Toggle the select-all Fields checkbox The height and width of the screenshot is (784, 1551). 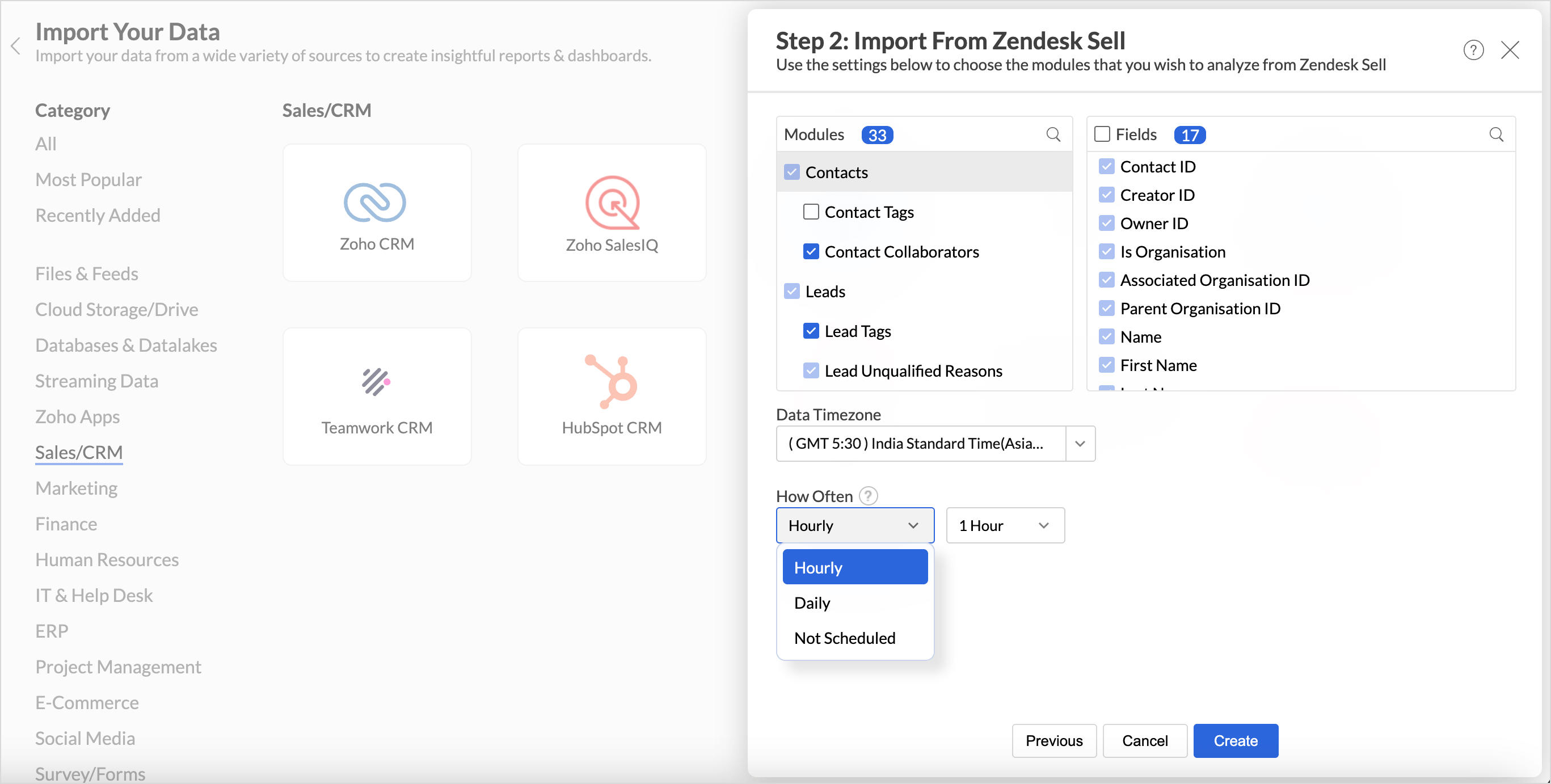click(x=1102, y=134)
